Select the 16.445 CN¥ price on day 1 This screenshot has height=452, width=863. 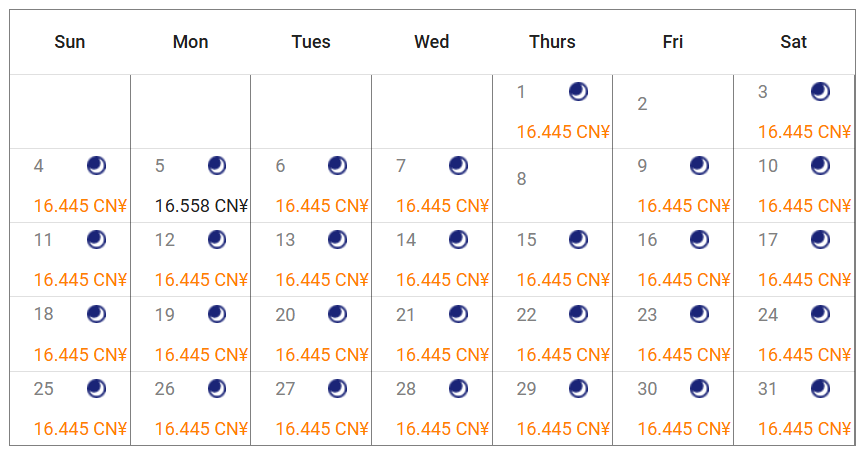coord(563,132)
